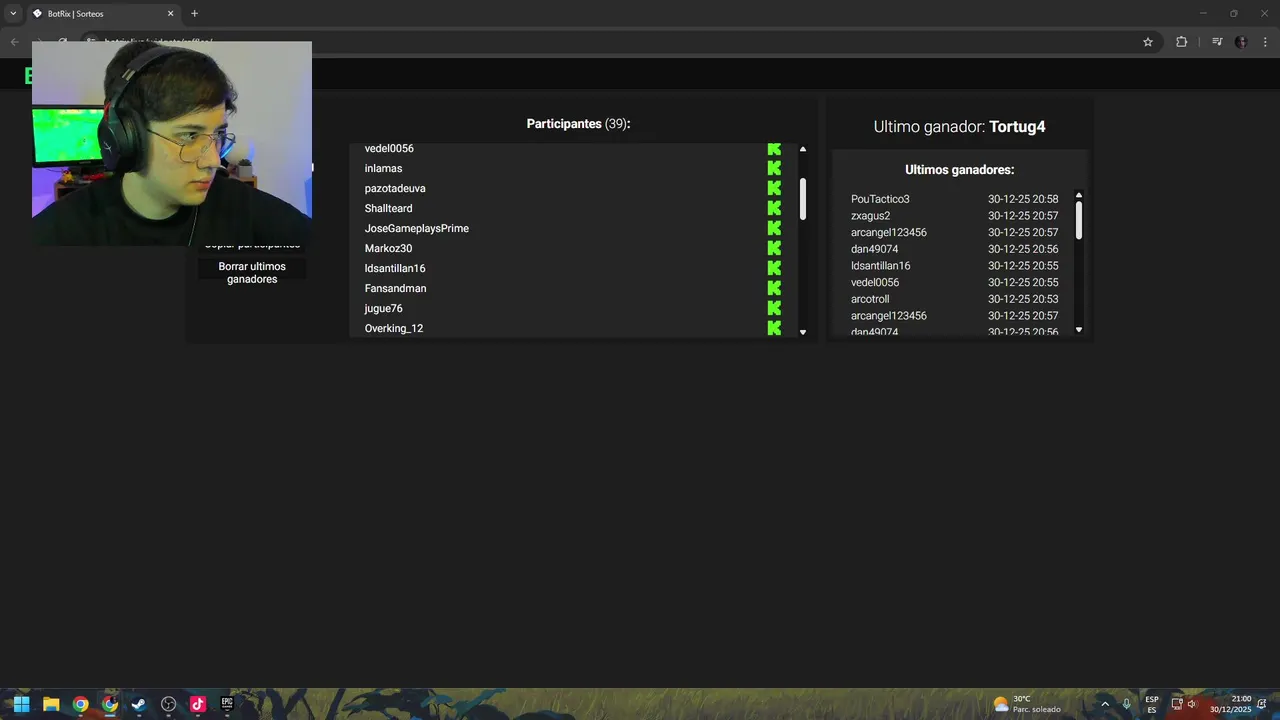
Task: Bookmark this page with the star icon
Action: point(1148,42)
